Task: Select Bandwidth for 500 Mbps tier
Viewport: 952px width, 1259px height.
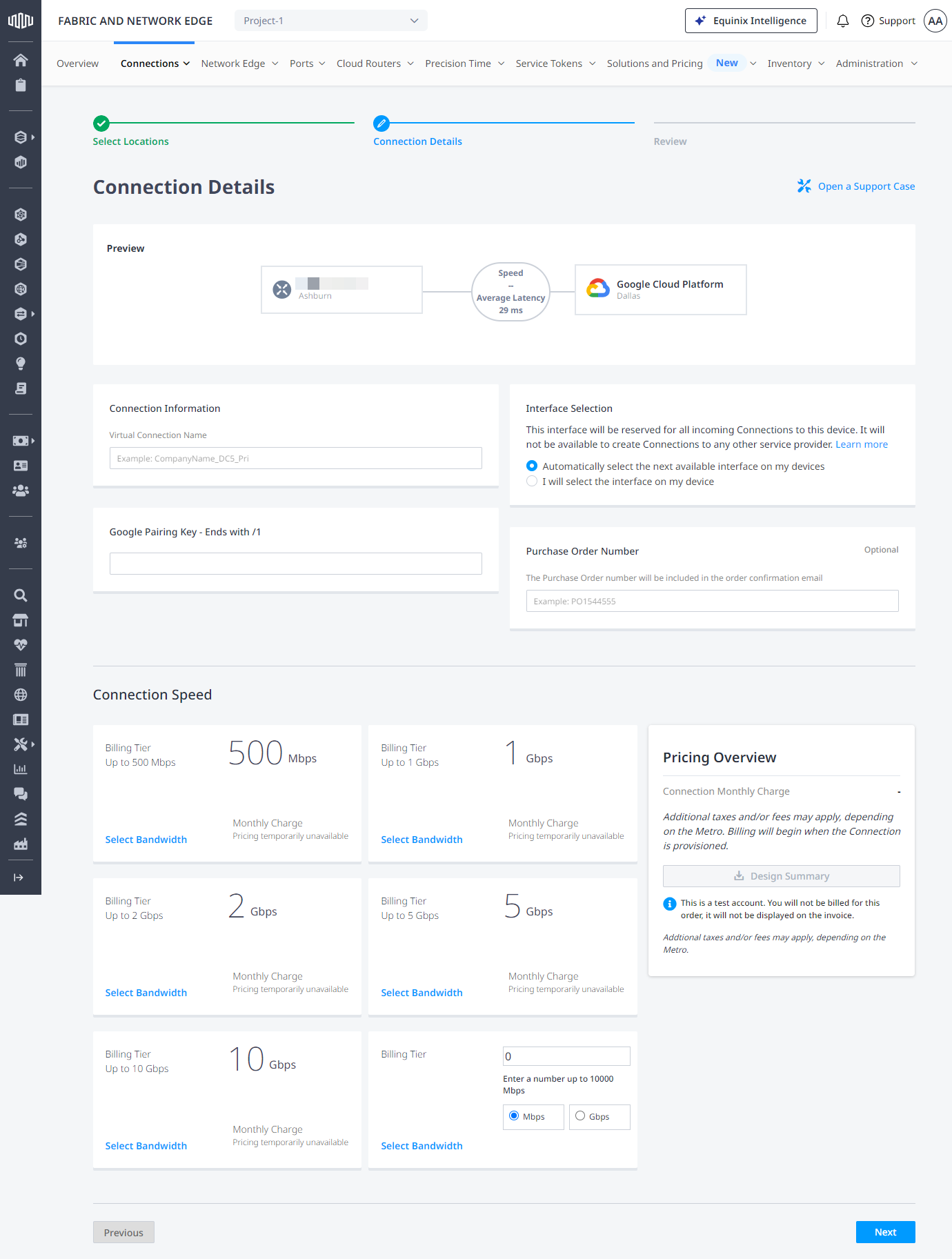Action: tap(146, 840)
